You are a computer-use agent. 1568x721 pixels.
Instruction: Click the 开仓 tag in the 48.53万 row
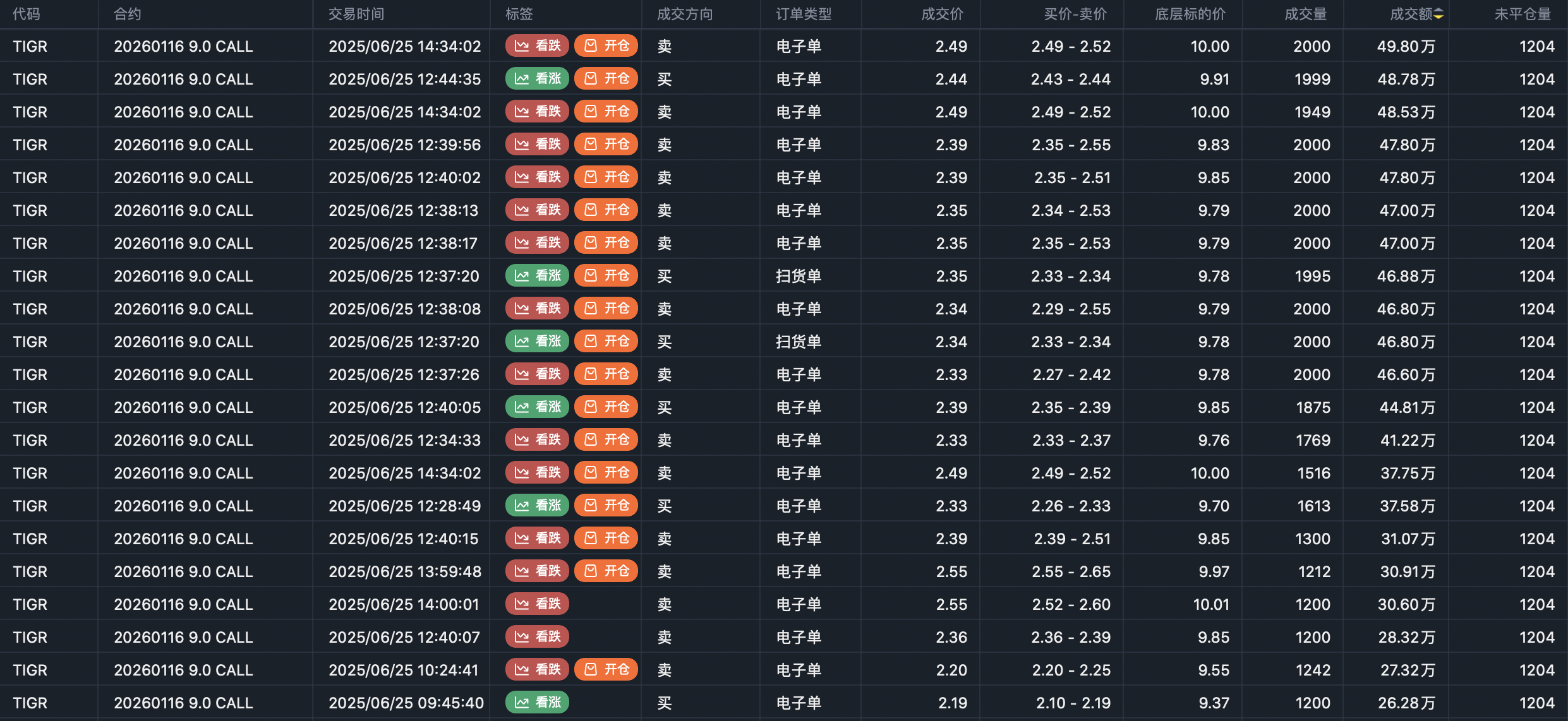[x=606, y=112]
